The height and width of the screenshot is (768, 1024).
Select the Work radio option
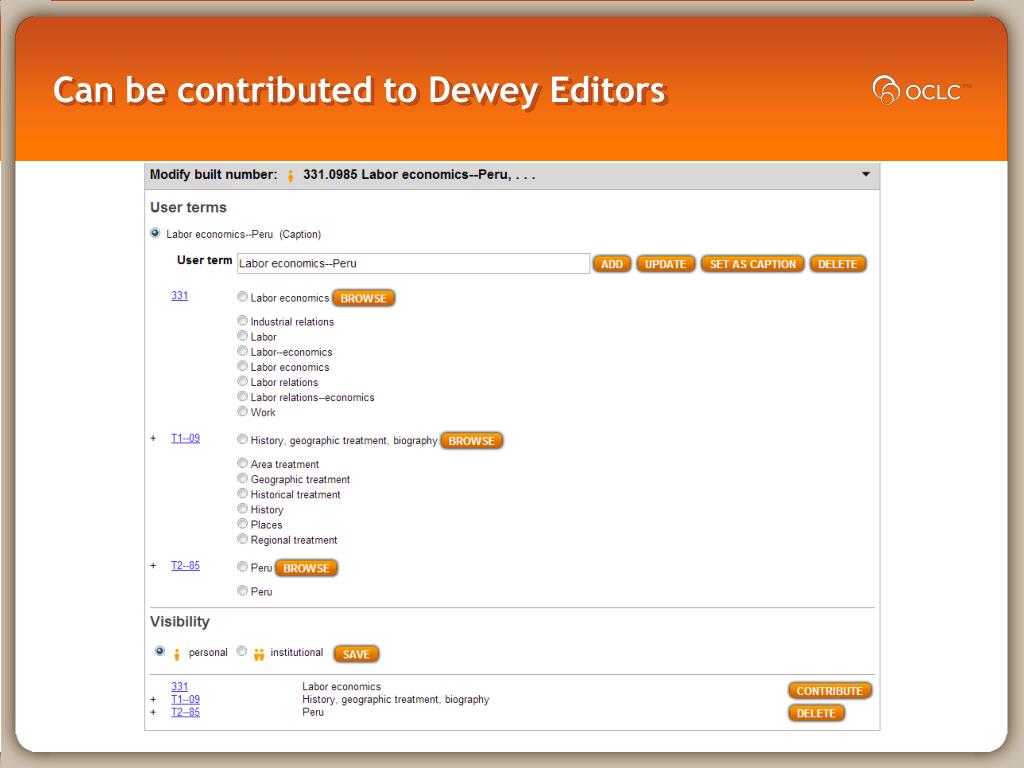(x=242, y=411)
